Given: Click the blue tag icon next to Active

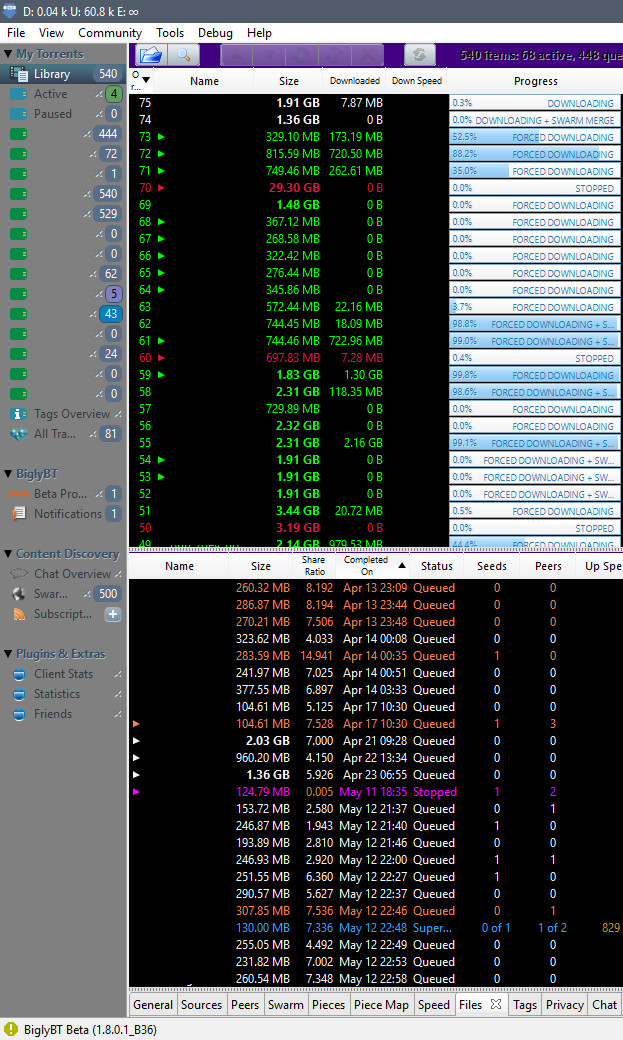Looking at the screenshot, I should pyautogui.click(x=19, y=94).
